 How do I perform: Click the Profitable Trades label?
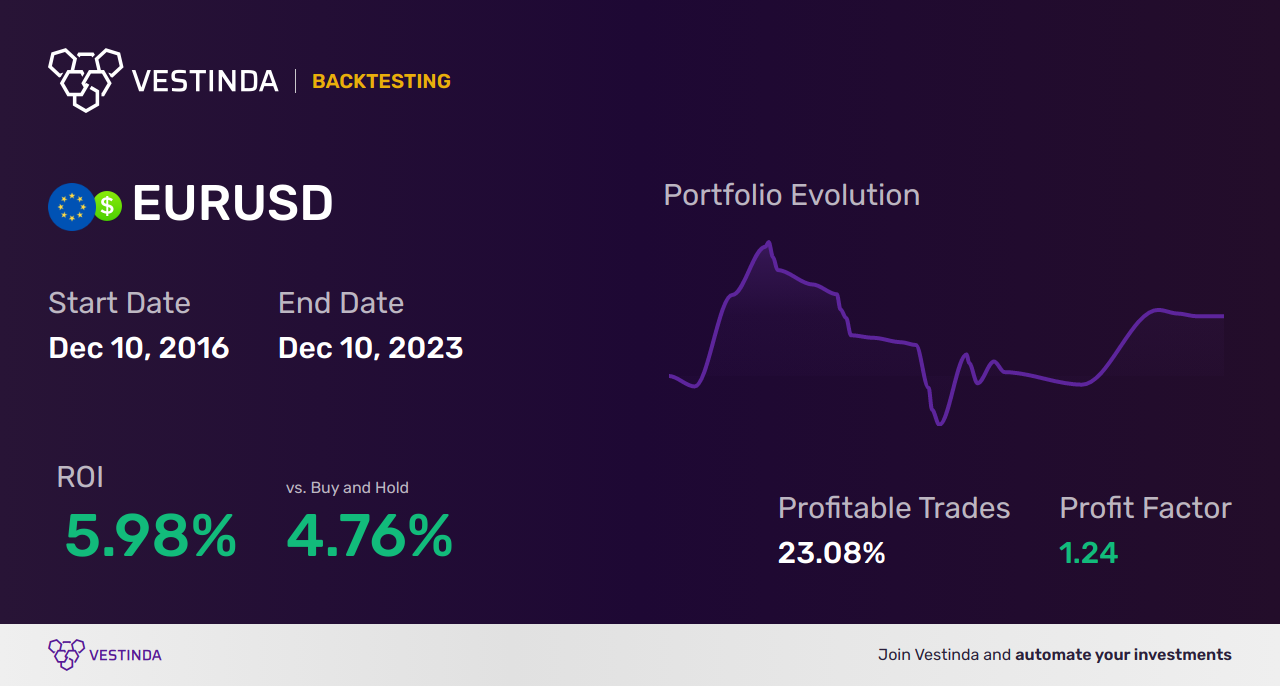pyautogui.click(x=894, y=508)
